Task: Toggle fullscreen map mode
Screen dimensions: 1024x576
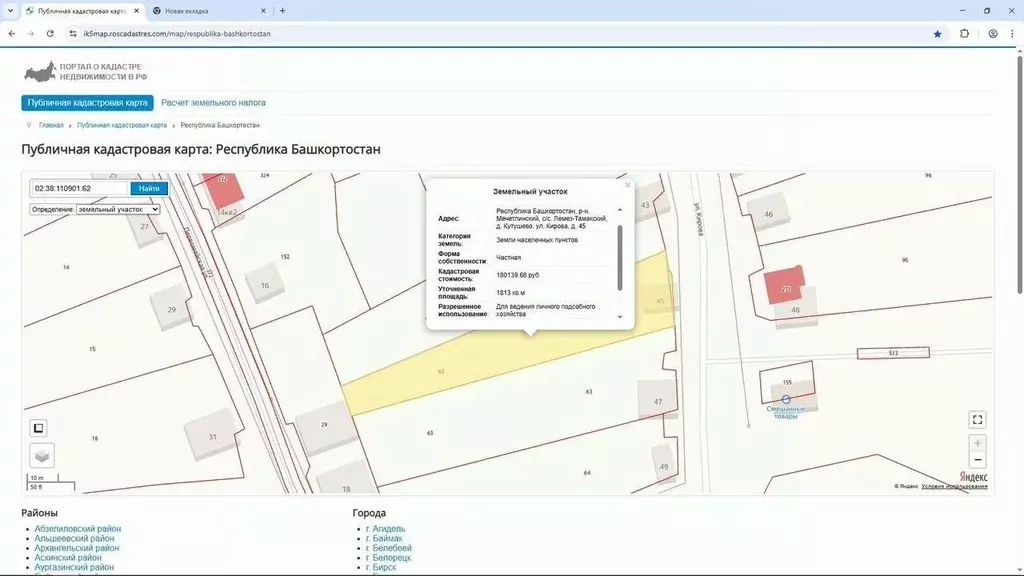Action: (978, 420)
